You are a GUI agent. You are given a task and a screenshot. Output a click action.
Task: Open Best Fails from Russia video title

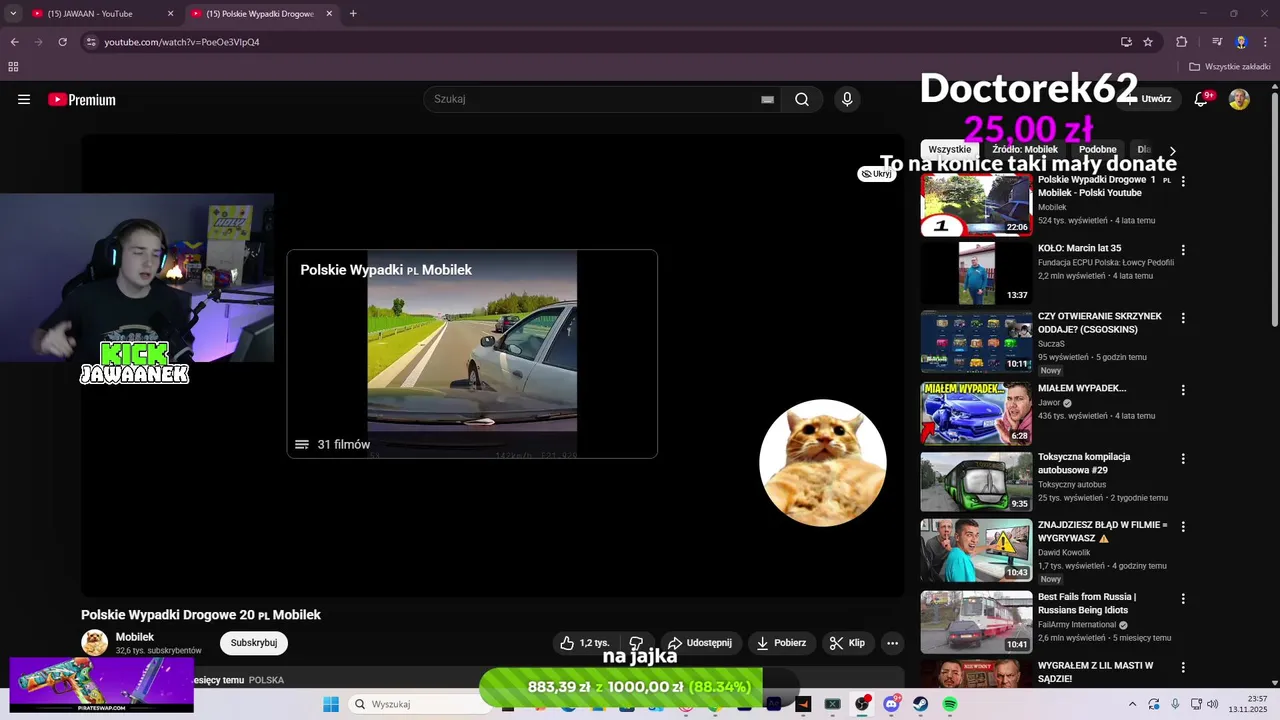pos(1087,603)
